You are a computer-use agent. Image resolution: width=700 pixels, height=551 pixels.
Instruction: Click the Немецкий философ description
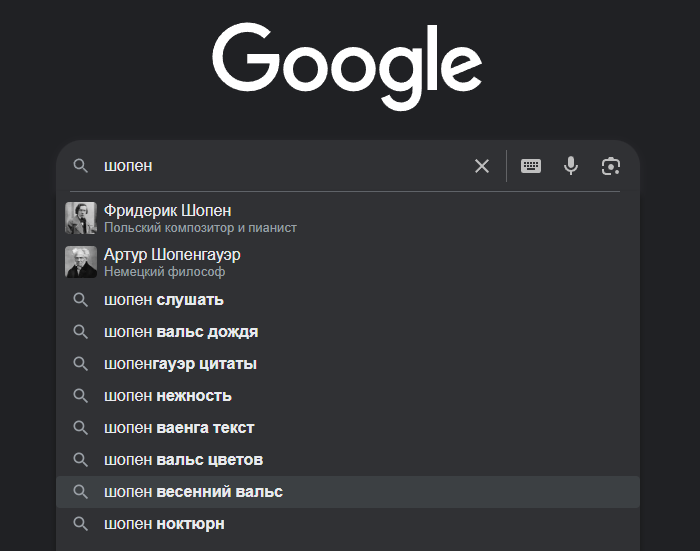point(164,271)
